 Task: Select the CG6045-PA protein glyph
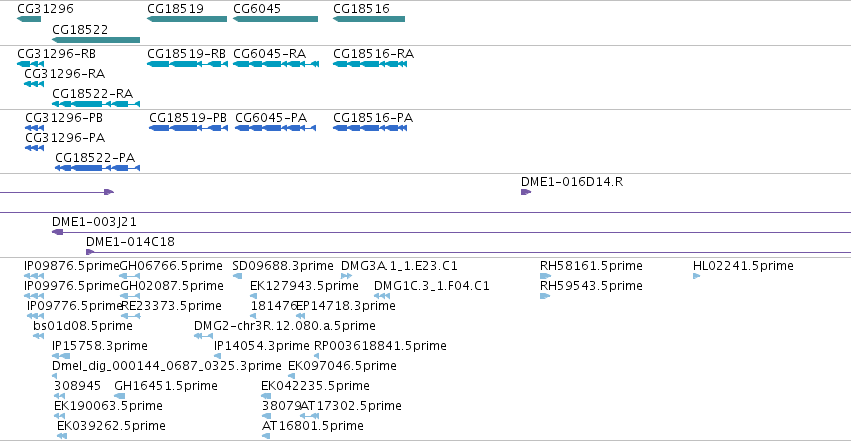pyautogui.click(x=276, y=128)
